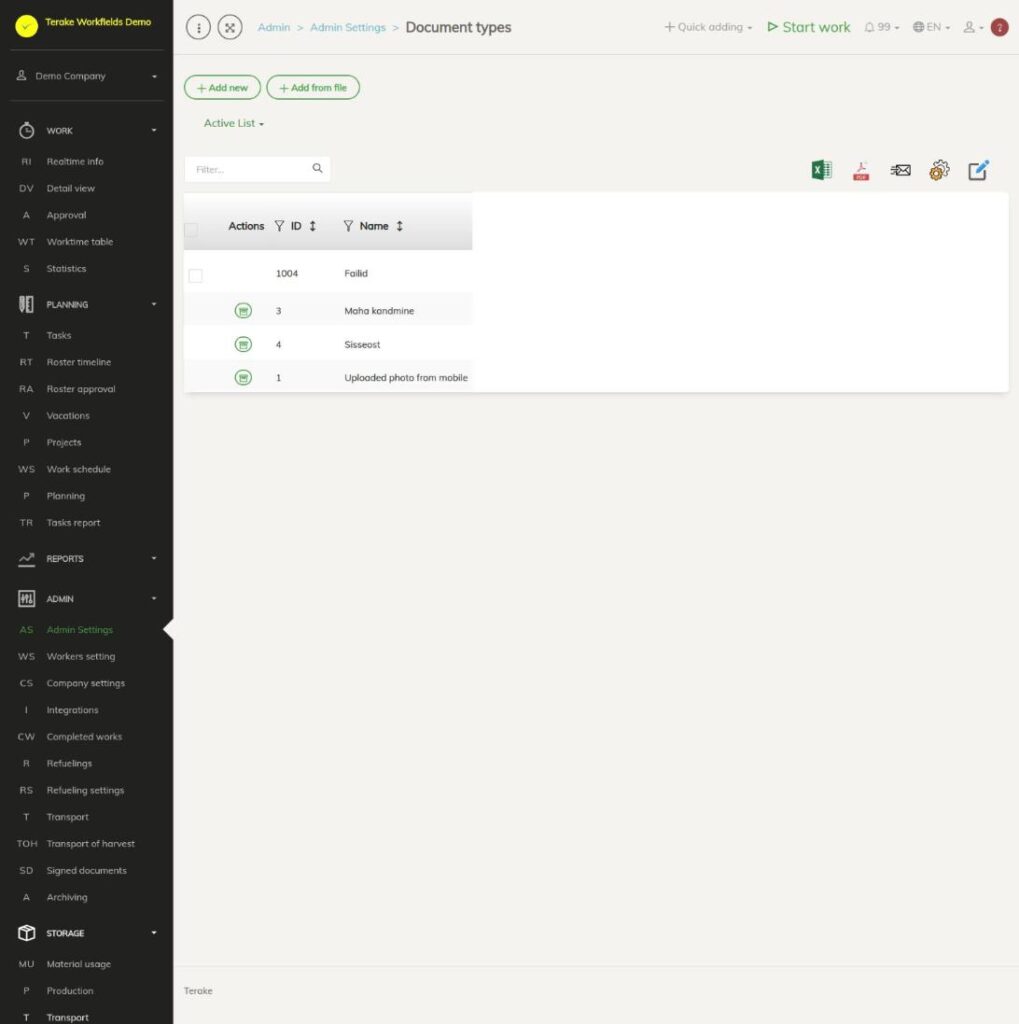The height and width of the screenshot is (1024, 1019).
Task: Tick the checkbox for Failid row
Action: [x=195, y=276]
